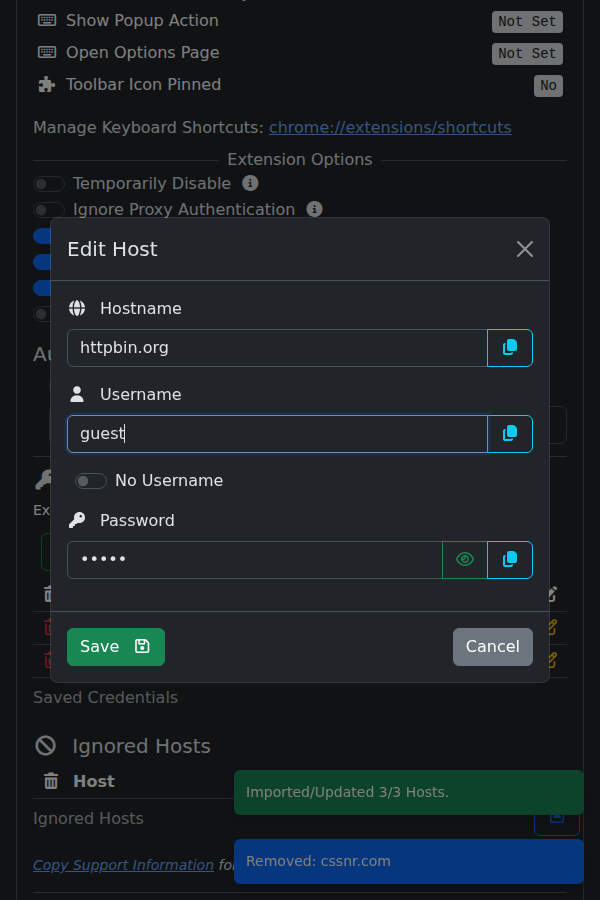The height and width of the screenshot is (900, 600).
Task: Close the Edit Host dialog
Action: click(x=525, y=249)
